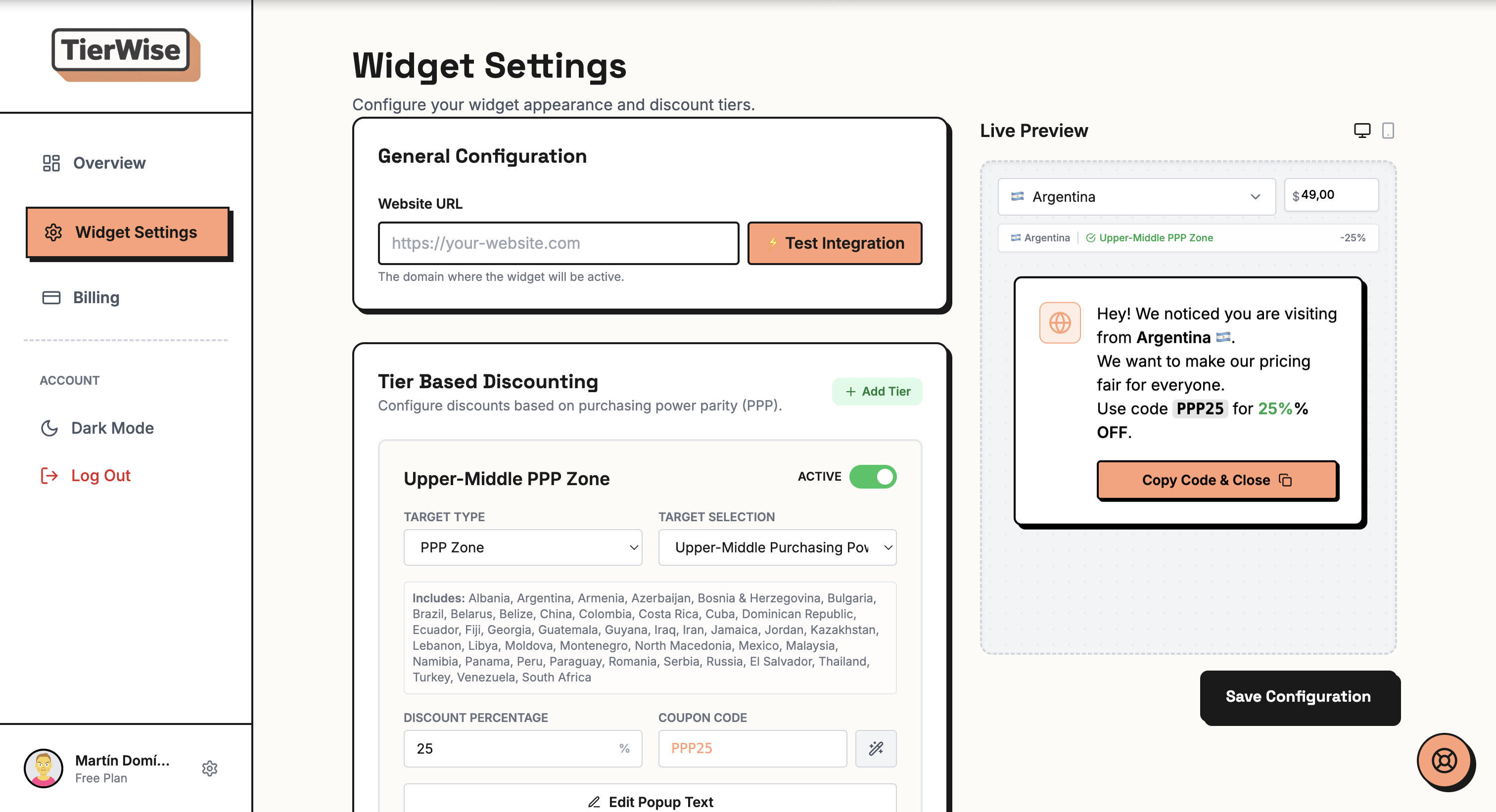Disable the Upper-Middle PPP Zone active toggle
This screenshot has height=812, width=1496.
click(x=873, y=477)
